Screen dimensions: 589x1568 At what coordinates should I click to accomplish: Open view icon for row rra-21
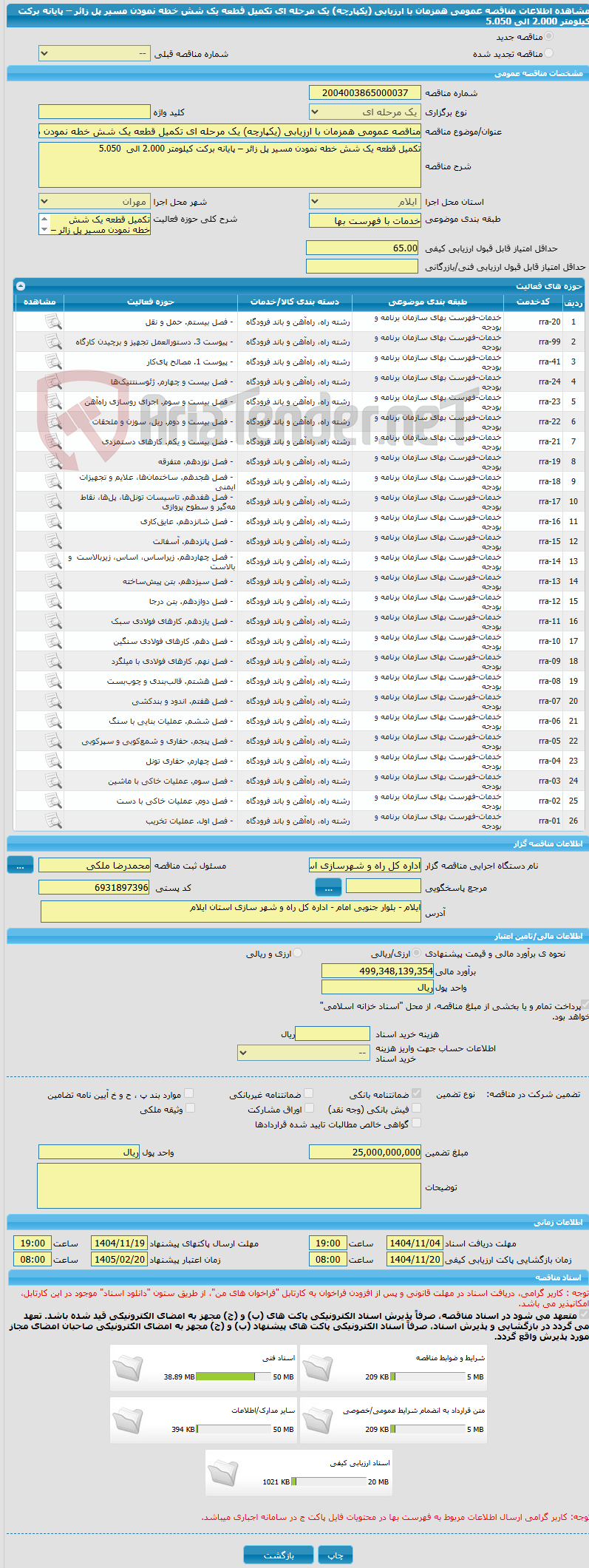click(53, 441)
